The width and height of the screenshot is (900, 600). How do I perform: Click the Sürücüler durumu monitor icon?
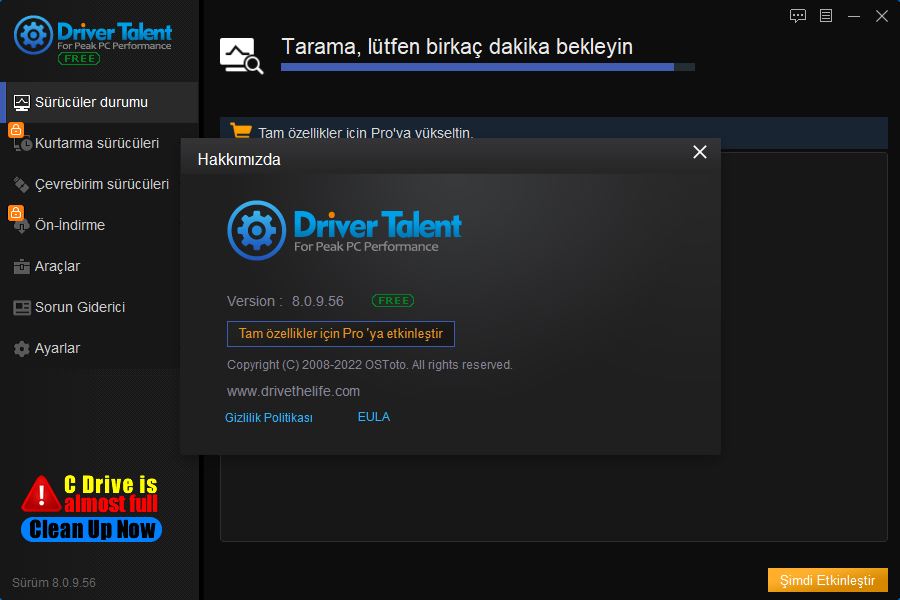tap(21, 103)
